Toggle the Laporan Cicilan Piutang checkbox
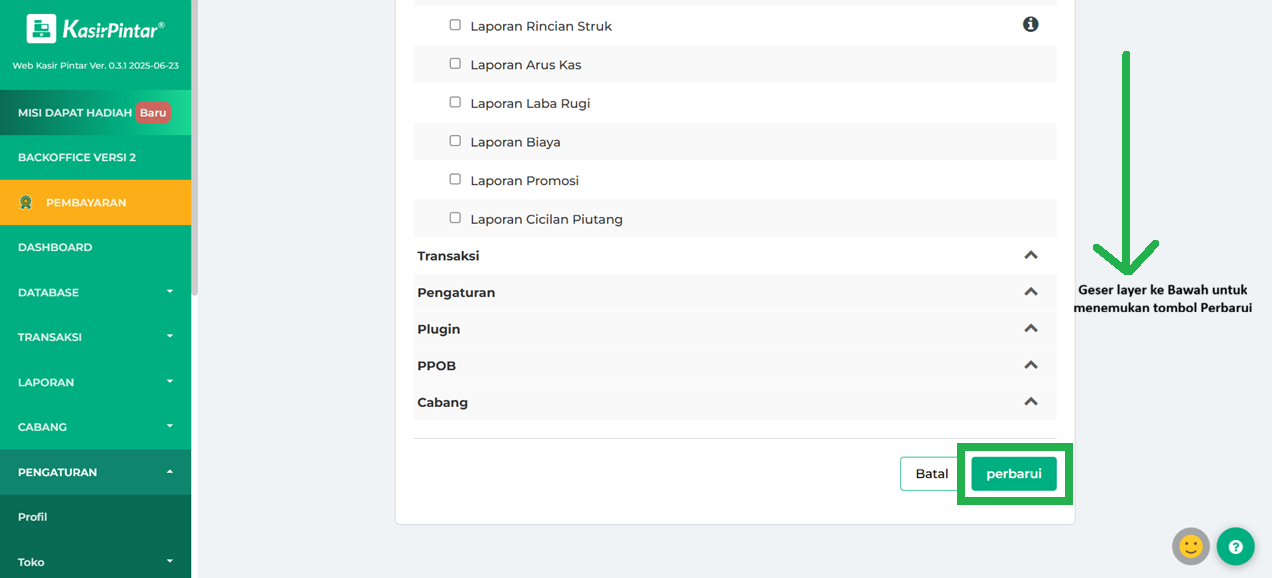 coord(455,217)
